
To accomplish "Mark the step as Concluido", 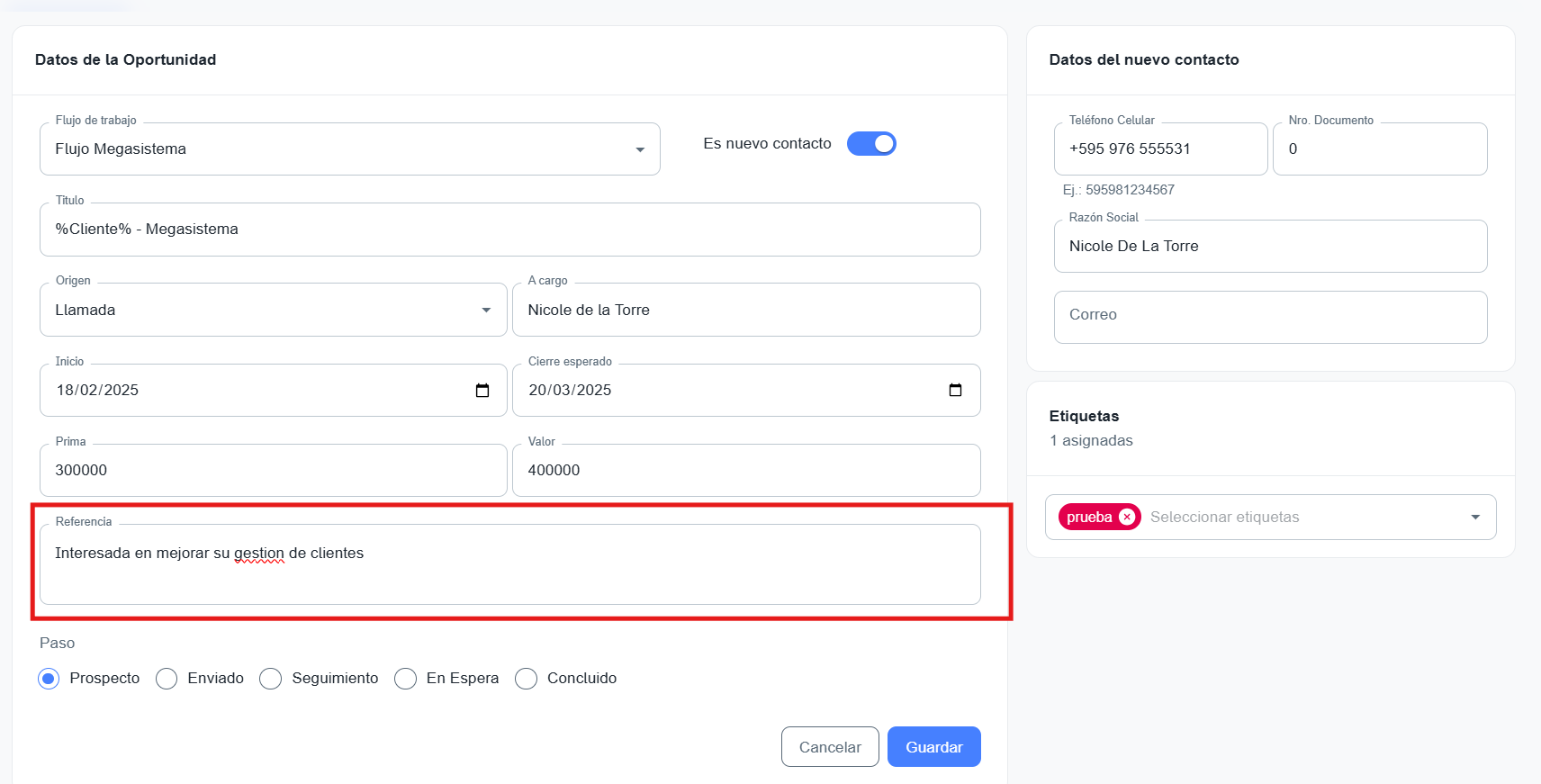I will coord(527,679).
